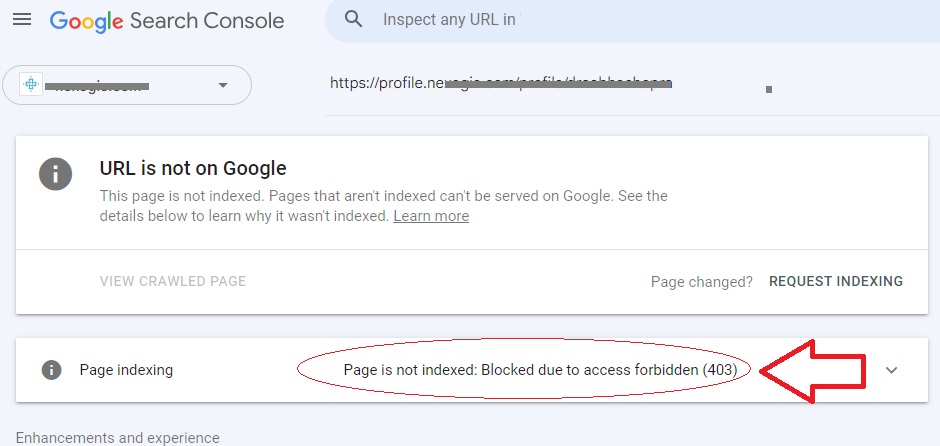Click the property name in selector
The width and height of the screenshot is (940, 446).
coord(101,86)
